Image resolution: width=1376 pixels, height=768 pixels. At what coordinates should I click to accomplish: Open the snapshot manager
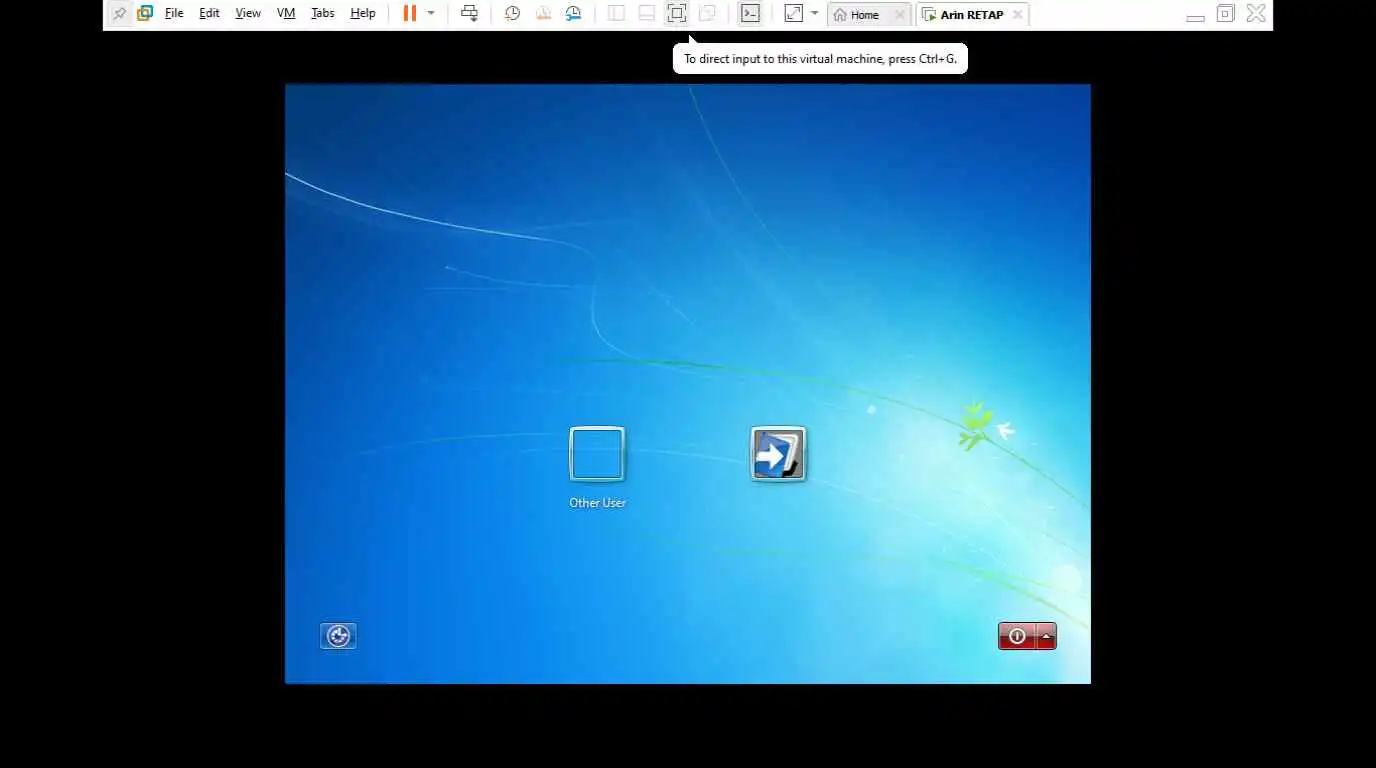pos(573,14)
